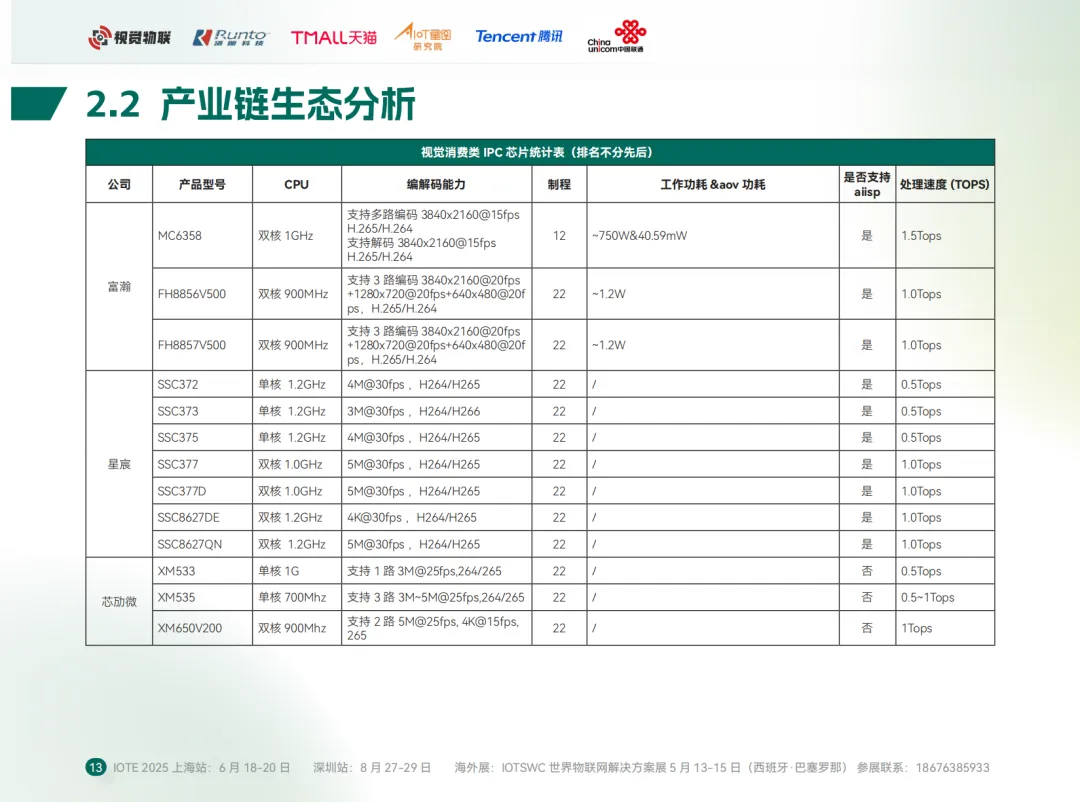Click the 0.5~1Tops speed cell
Viewport: 1080px width, 802px height.
click(945, 597)
